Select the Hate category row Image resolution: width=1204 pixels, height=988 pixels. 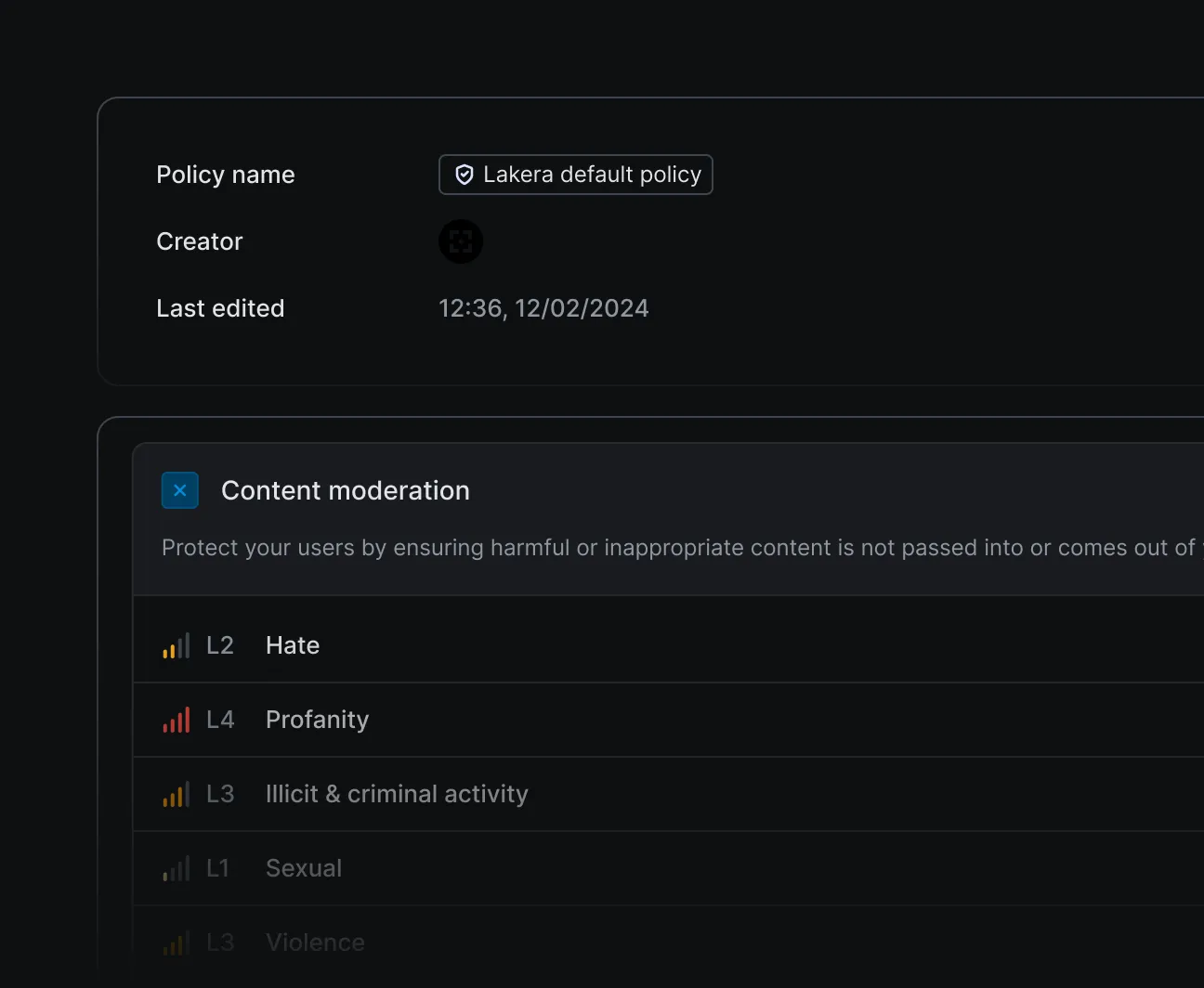pos(292,644)
